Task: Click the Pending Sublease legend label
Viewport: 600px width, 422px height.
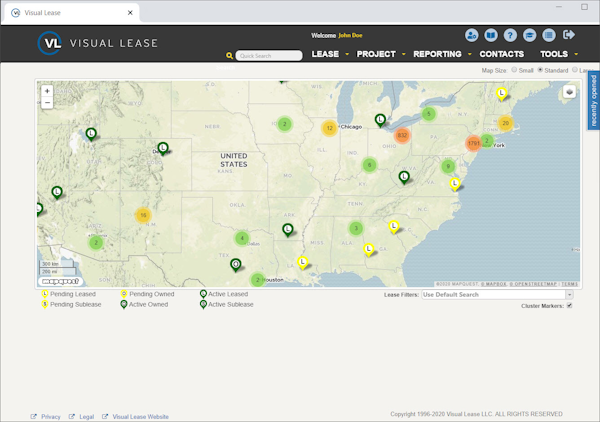Action: pyautogui.click(x=75, y=304)
